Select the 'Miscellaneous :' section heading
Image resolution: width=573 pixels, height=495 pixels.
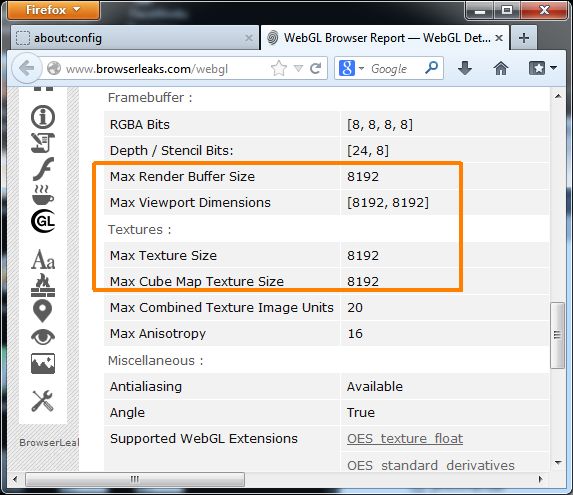pyautogui.click(x=155, y=361)
